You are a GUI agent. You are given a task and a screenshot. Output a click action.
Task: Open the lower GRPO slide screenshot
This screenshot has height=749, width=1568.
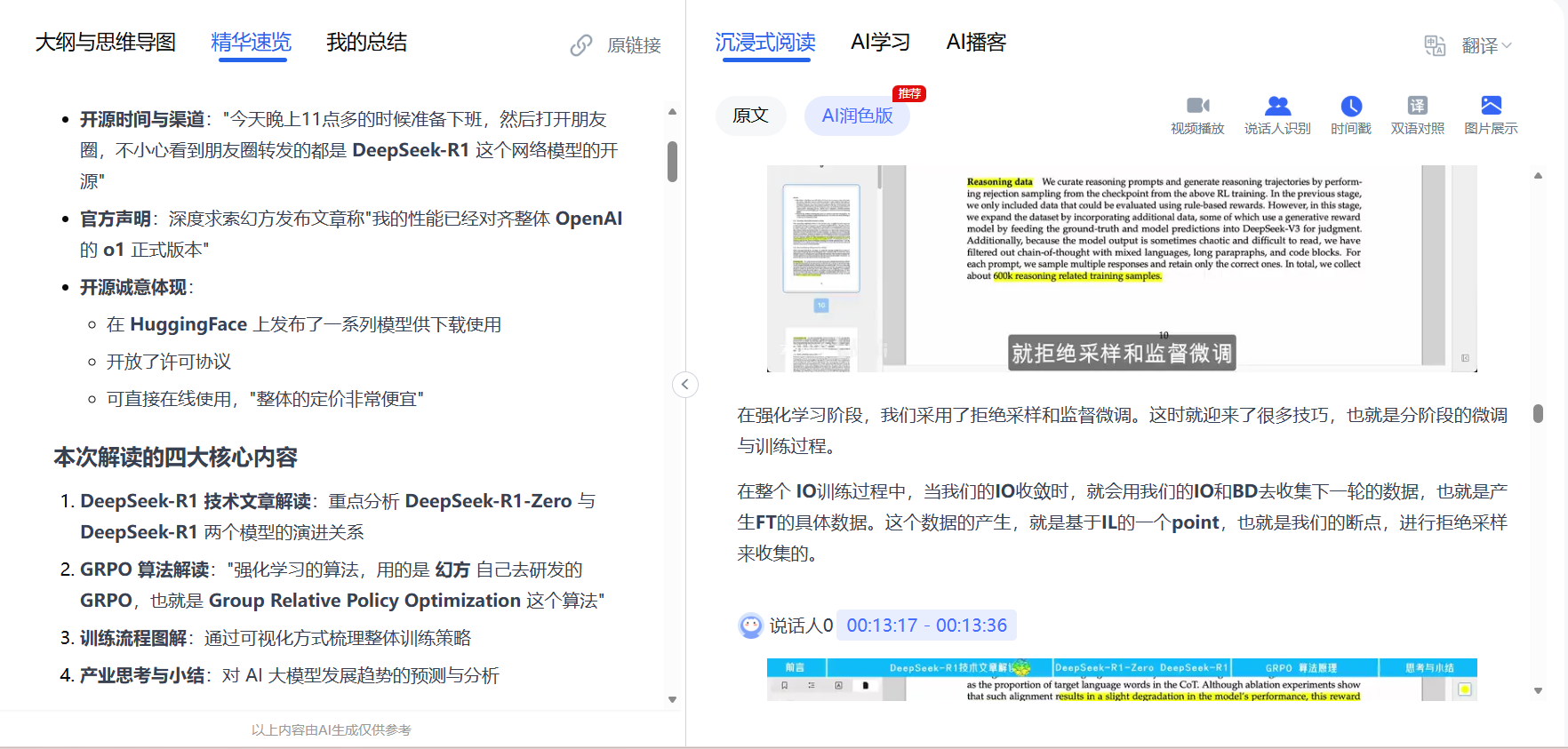(1122, 680)
